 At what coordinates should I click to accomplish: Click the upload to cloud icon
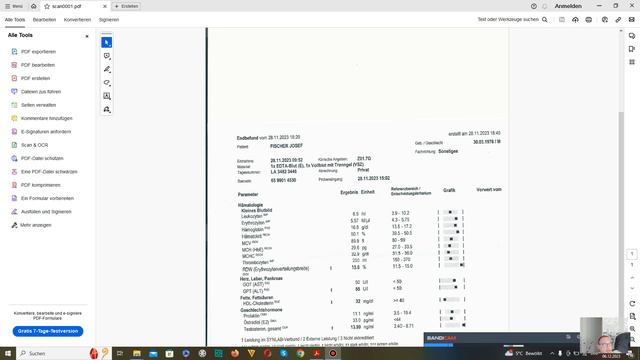point(575,20)
